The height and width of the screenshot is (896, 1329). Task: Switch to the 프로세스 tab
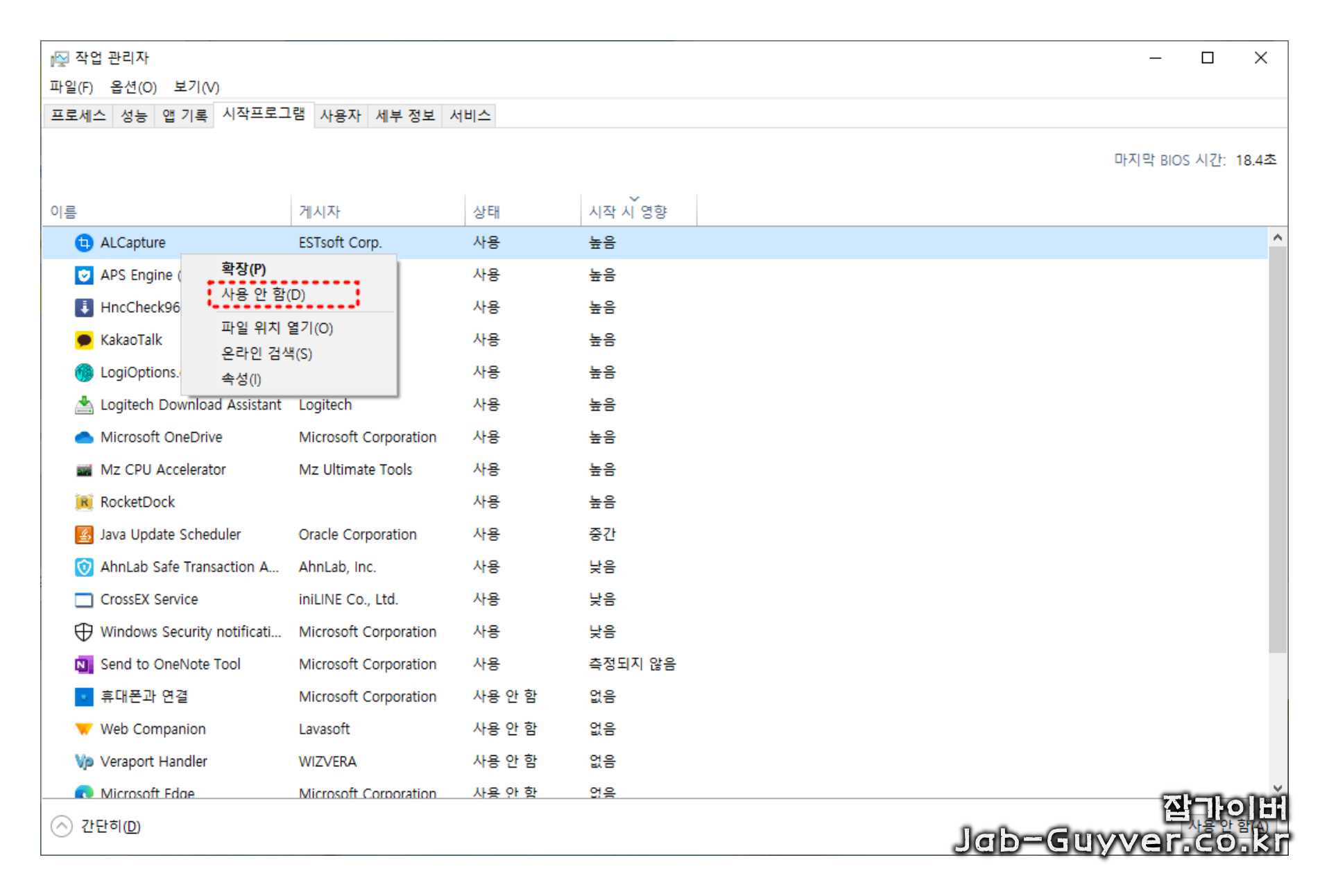(x=78, y=116)
